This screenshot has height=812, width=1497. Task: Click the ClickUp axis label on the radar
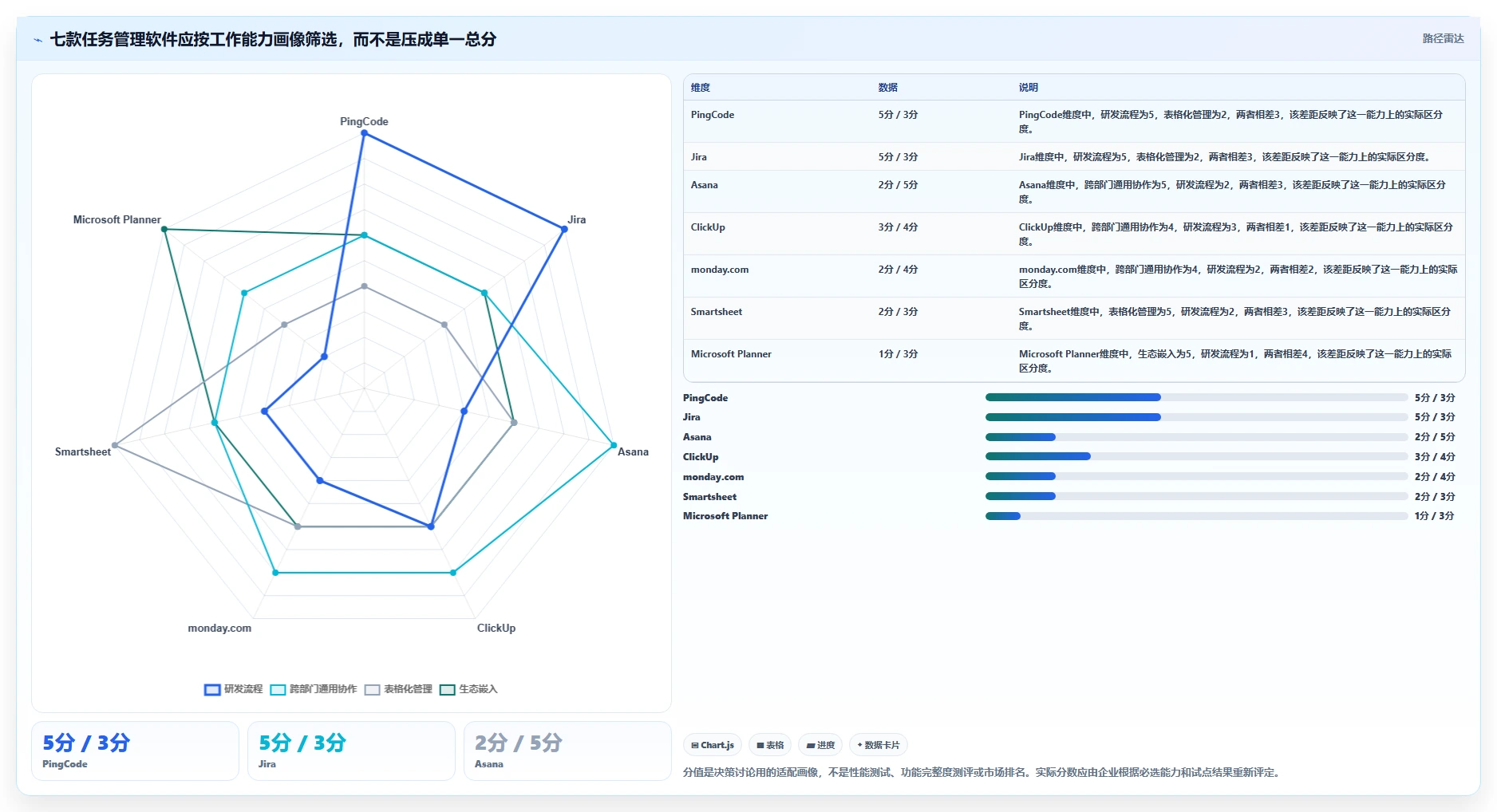[x=496, y=628]
